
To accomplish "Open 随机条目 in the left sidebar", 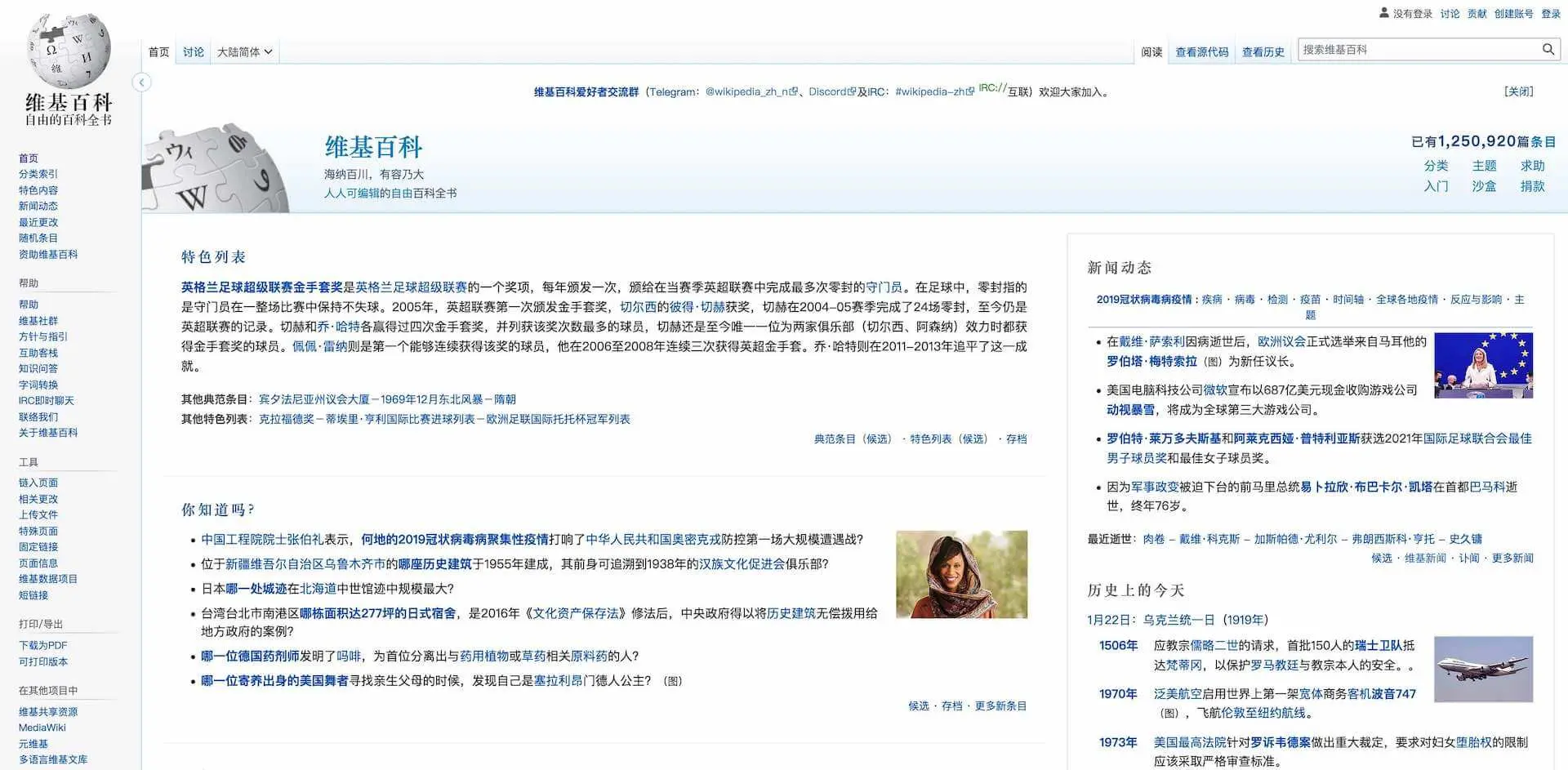I will [38, 238].
